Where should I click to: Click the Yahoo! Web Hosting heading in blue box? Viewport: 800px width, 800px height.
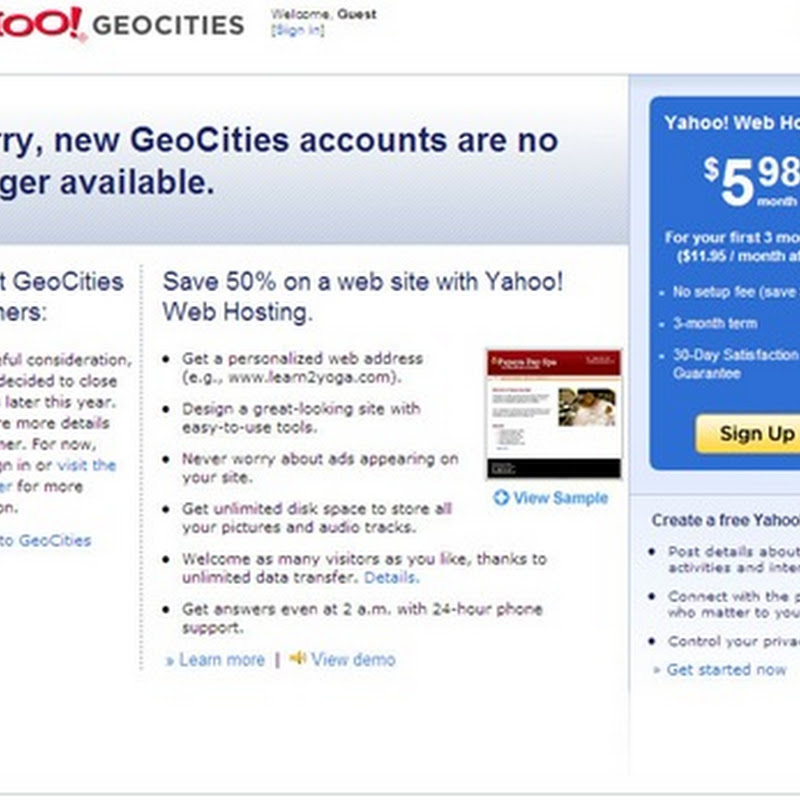[732, 123]
